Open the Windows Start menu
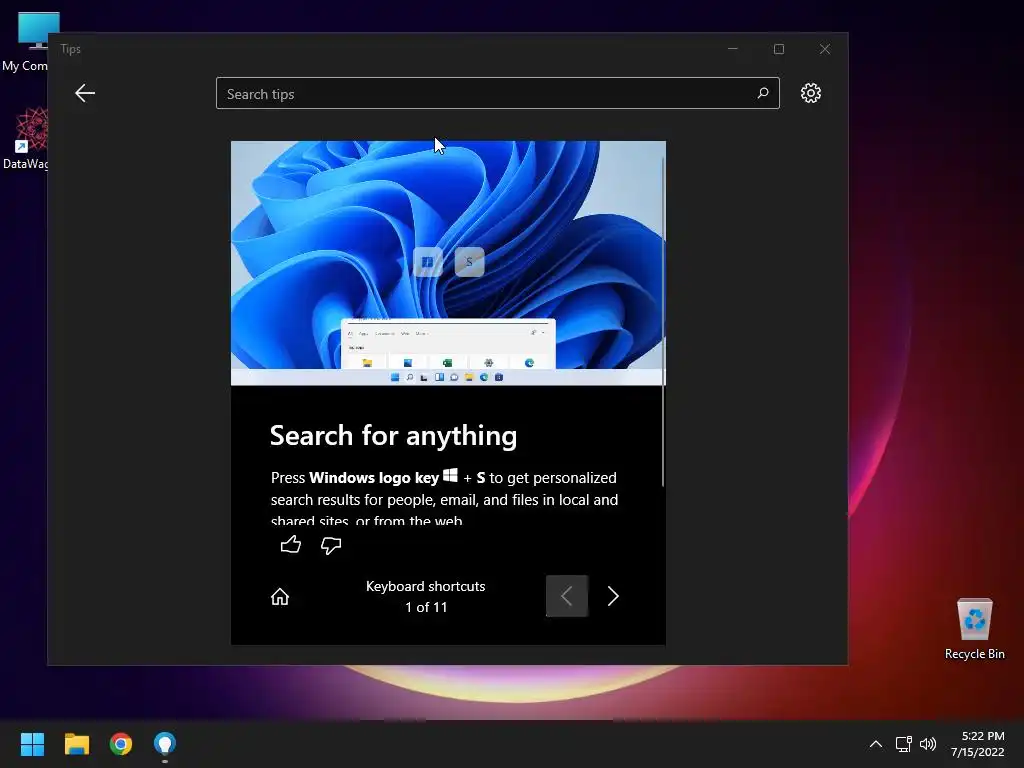This screenshot has height=768, width=1024. (x=32, y=744)
